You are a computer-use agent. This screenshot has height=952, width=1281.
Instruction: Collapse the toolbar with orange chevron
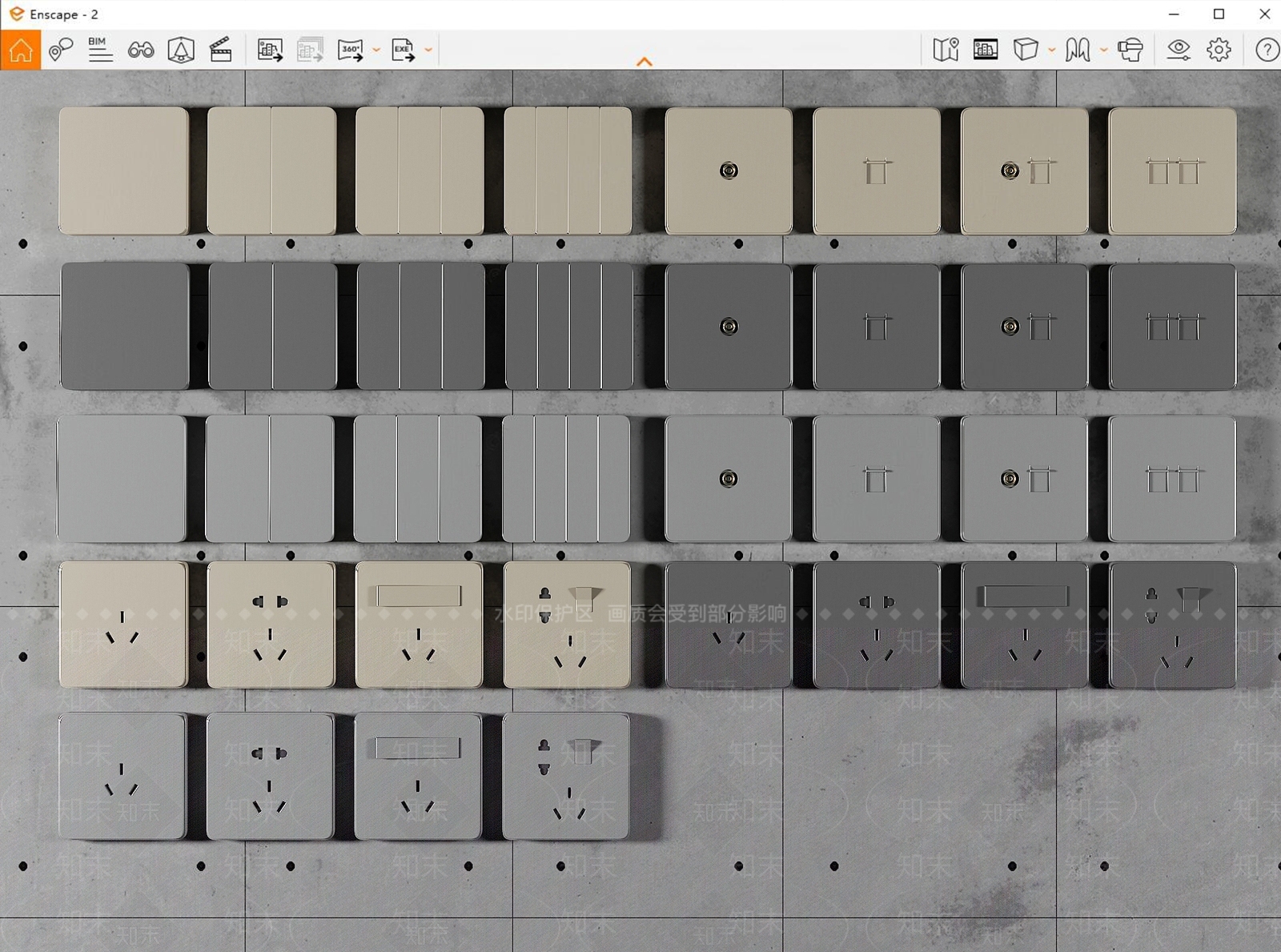645,62
